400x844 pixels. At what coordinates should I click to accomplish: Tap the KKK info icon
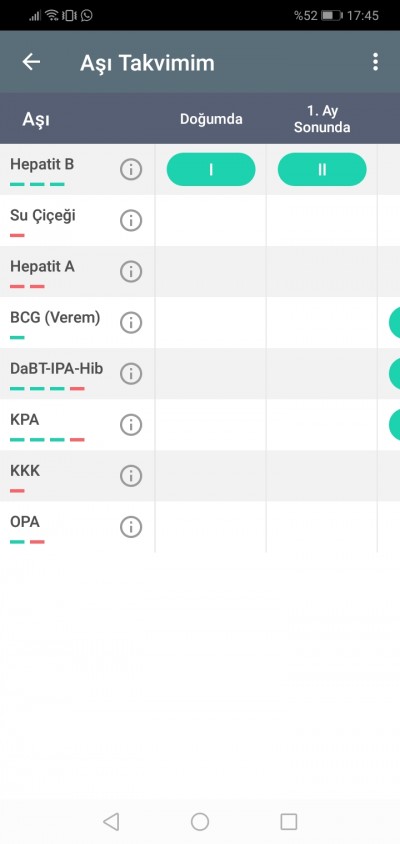[x=131, y=476]
